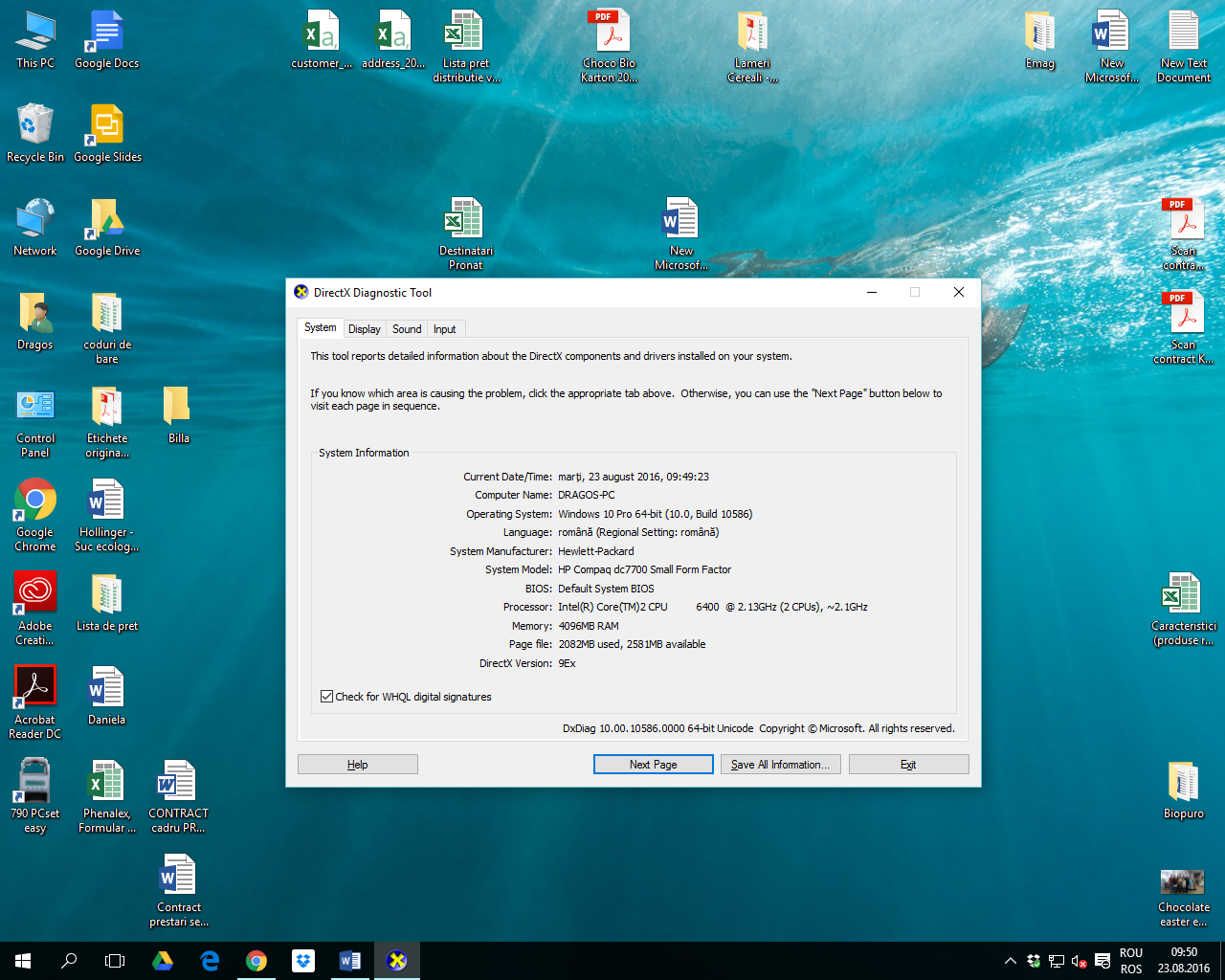Click the Next Page button

click(x=653, y=765)
